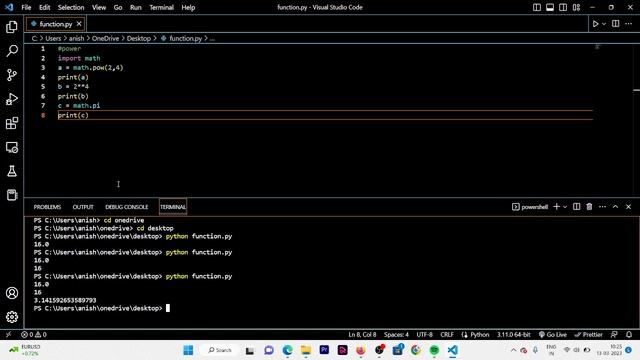Open the Explorer view in activity bar
The height and width of the screenshot is (360, 640).
[12, 27]
